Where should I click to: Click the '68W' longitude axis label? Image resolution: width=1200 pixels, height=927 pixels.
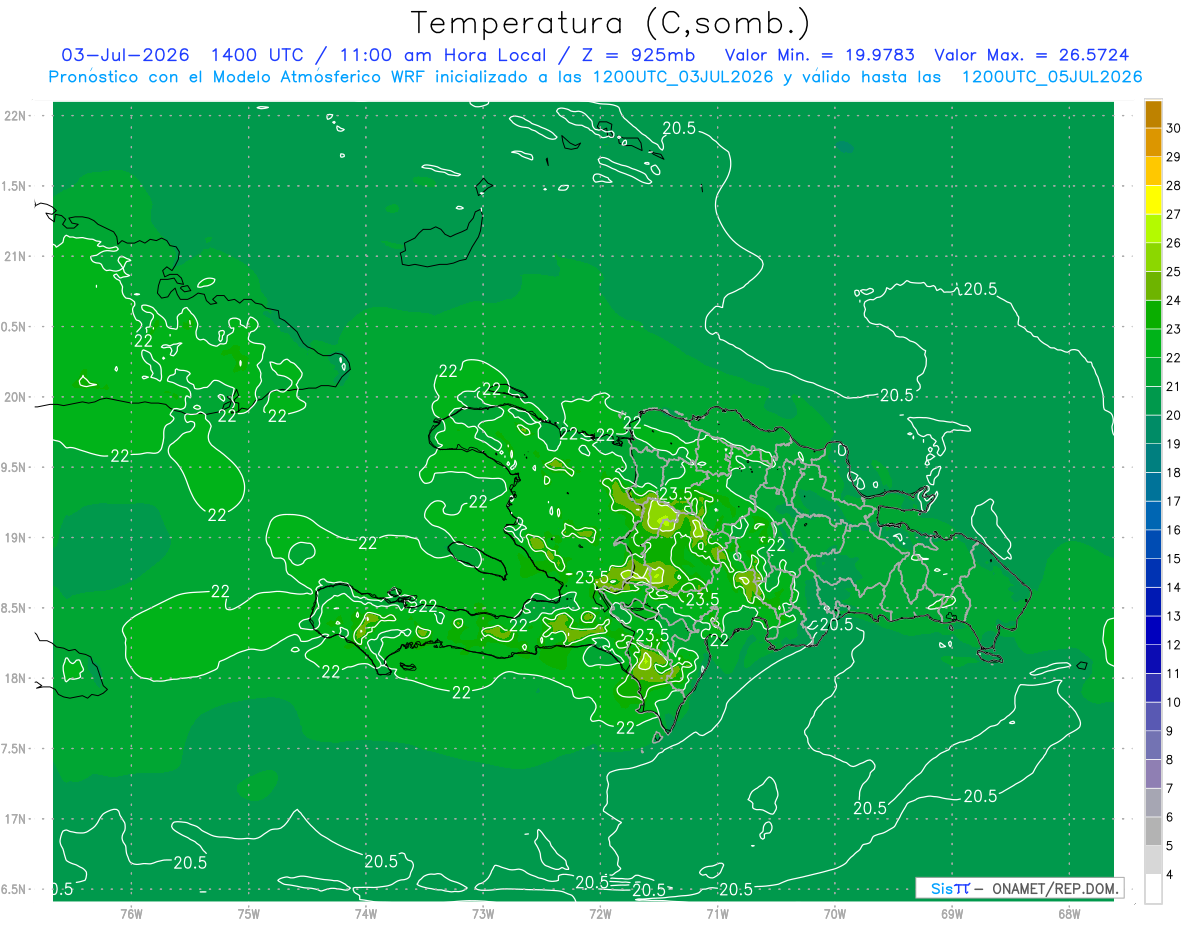point(1069,913)
